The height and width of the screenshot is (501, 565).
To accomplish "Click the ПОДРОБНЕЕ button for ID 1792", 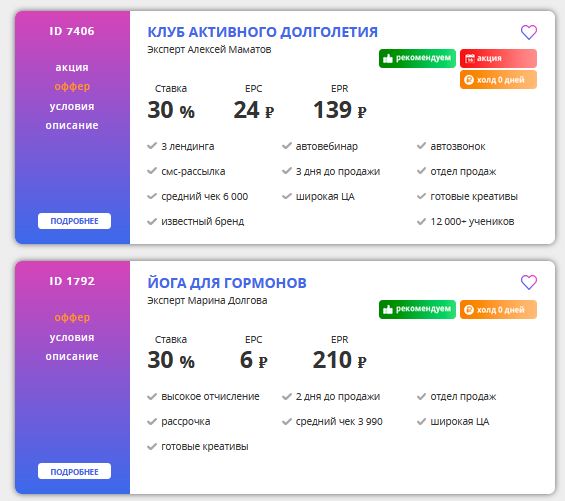I will click(x=74, y=471).
